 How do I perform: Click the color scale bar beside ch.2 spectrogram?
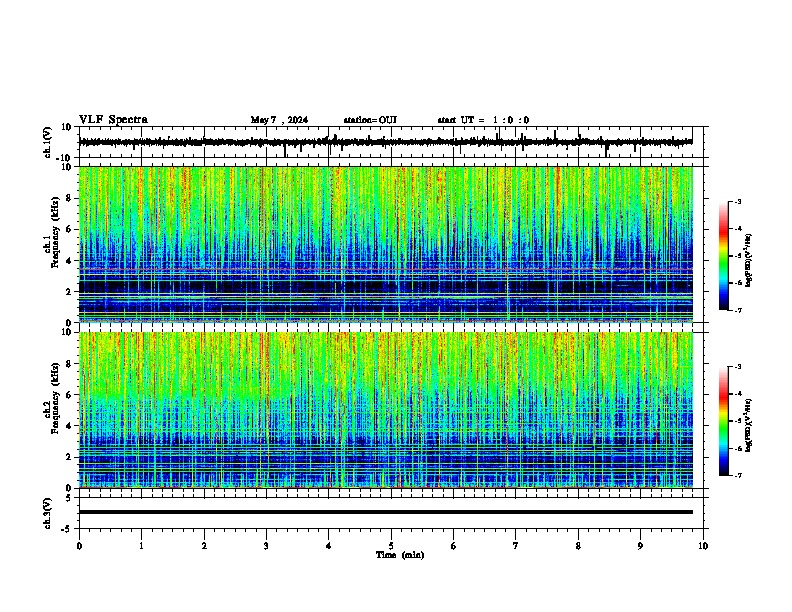(x=724, y=421)
